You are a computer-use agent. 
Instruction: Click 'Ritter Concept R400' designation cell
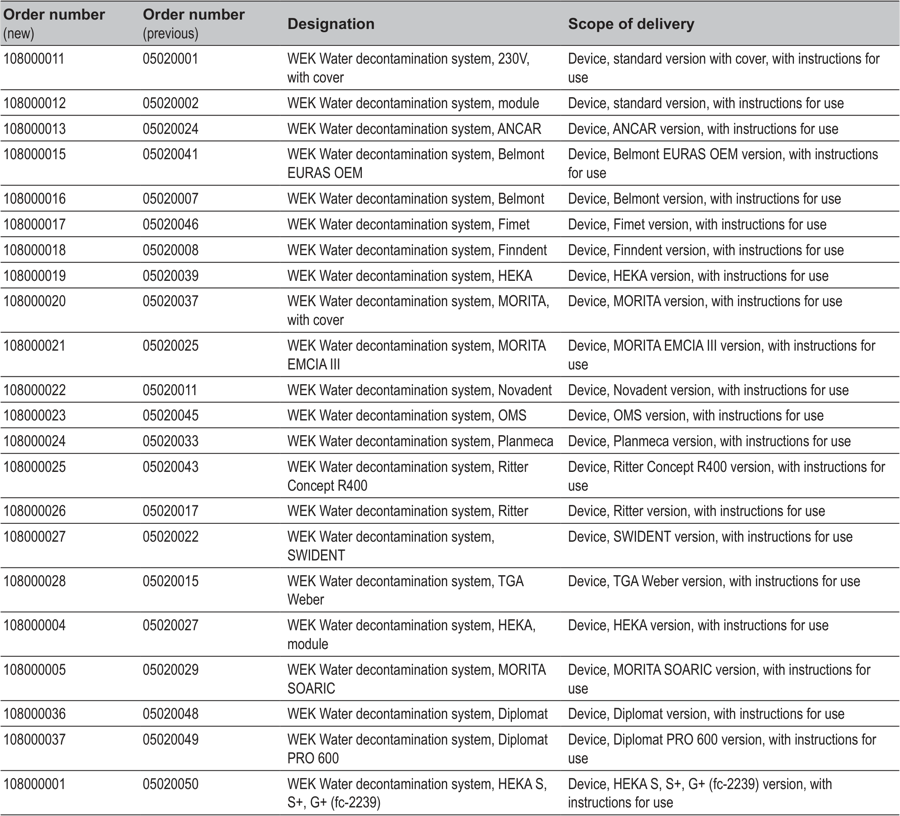coord(408,476)
